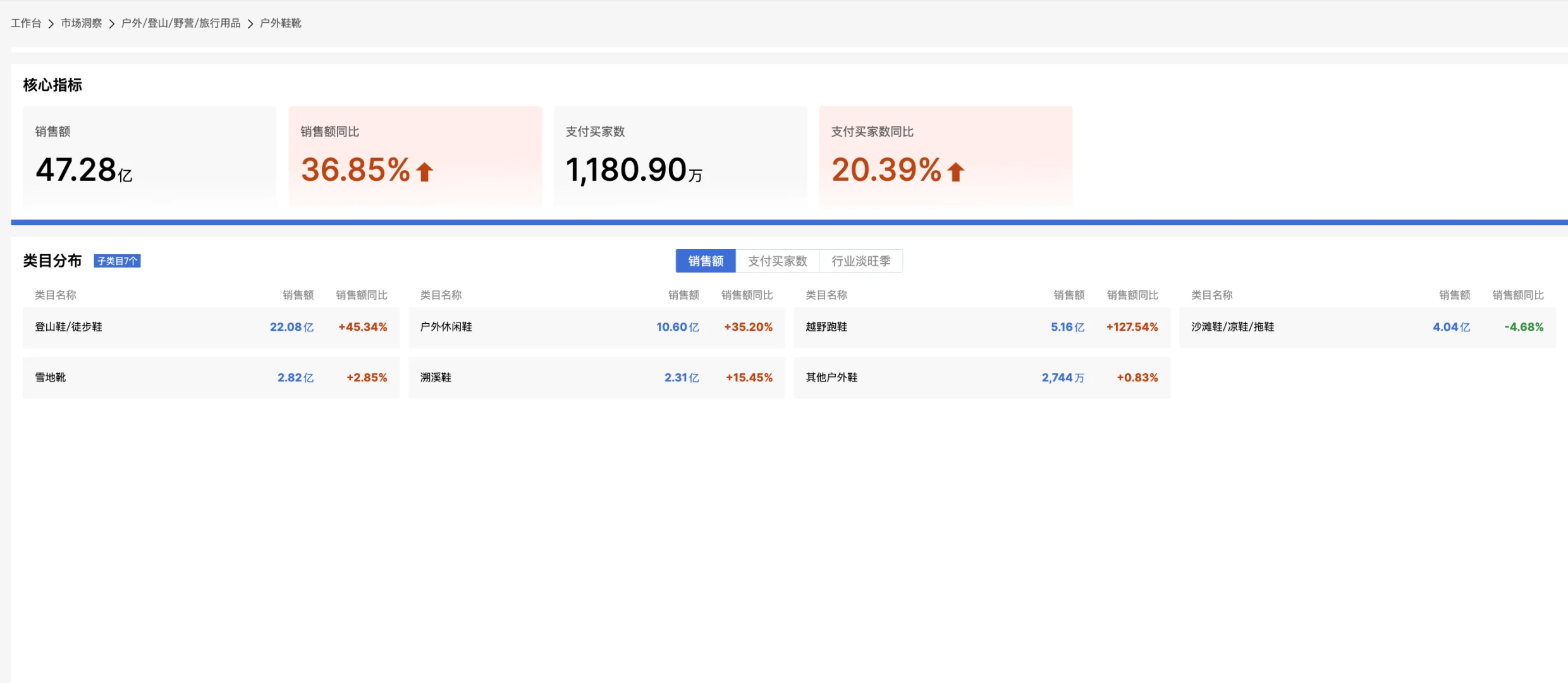Click the 2.31亿 sales value
This screenshot has height=683, width=1568.
pyautogui.click(x=682, y=378)
